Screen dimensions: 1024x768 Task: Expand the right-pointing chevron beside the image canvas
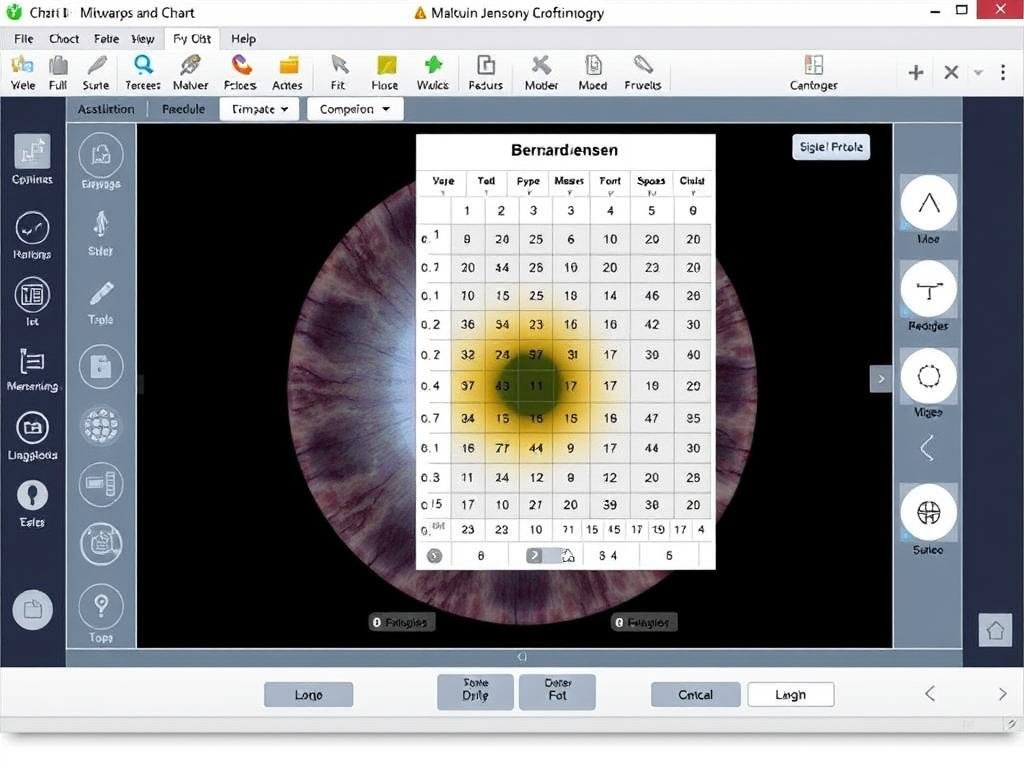(x=881, y=378)
